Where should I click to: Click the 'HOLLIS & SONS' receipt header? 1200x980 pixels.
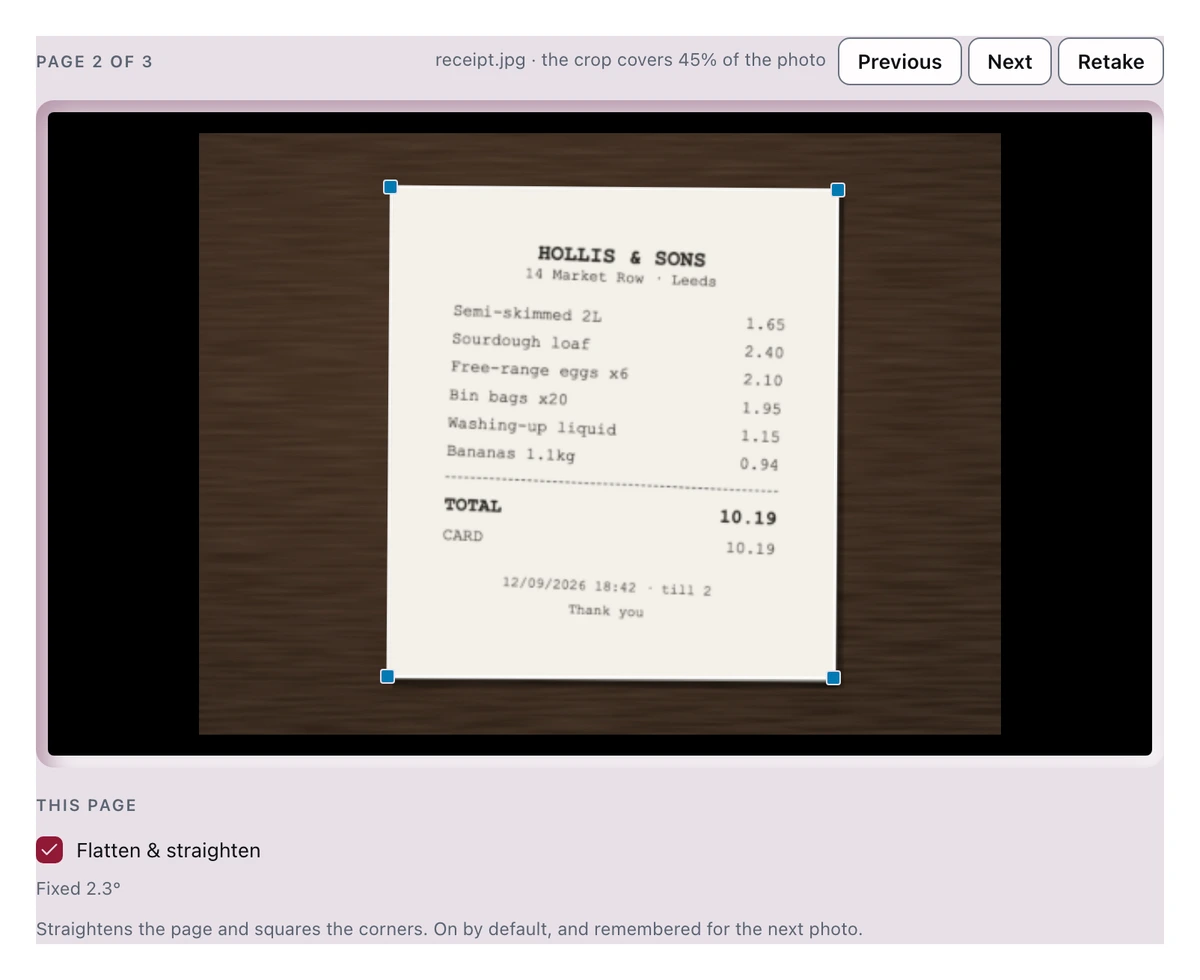[x=622, y=257]
